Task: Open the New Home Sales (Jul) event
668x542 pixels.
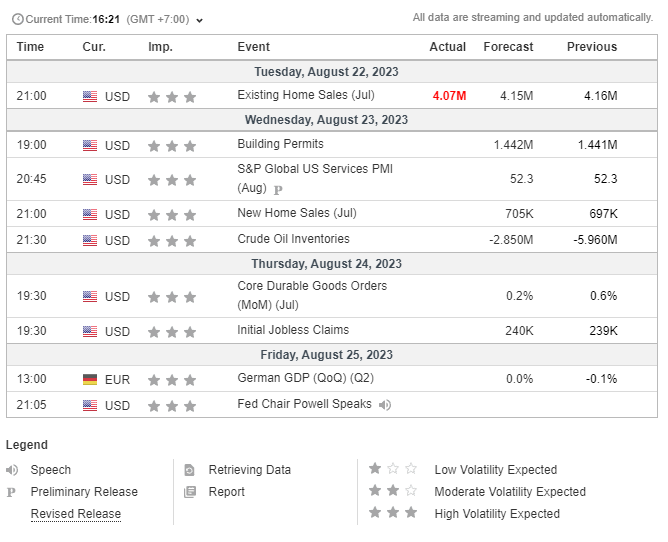Action: tap(296, 214)
